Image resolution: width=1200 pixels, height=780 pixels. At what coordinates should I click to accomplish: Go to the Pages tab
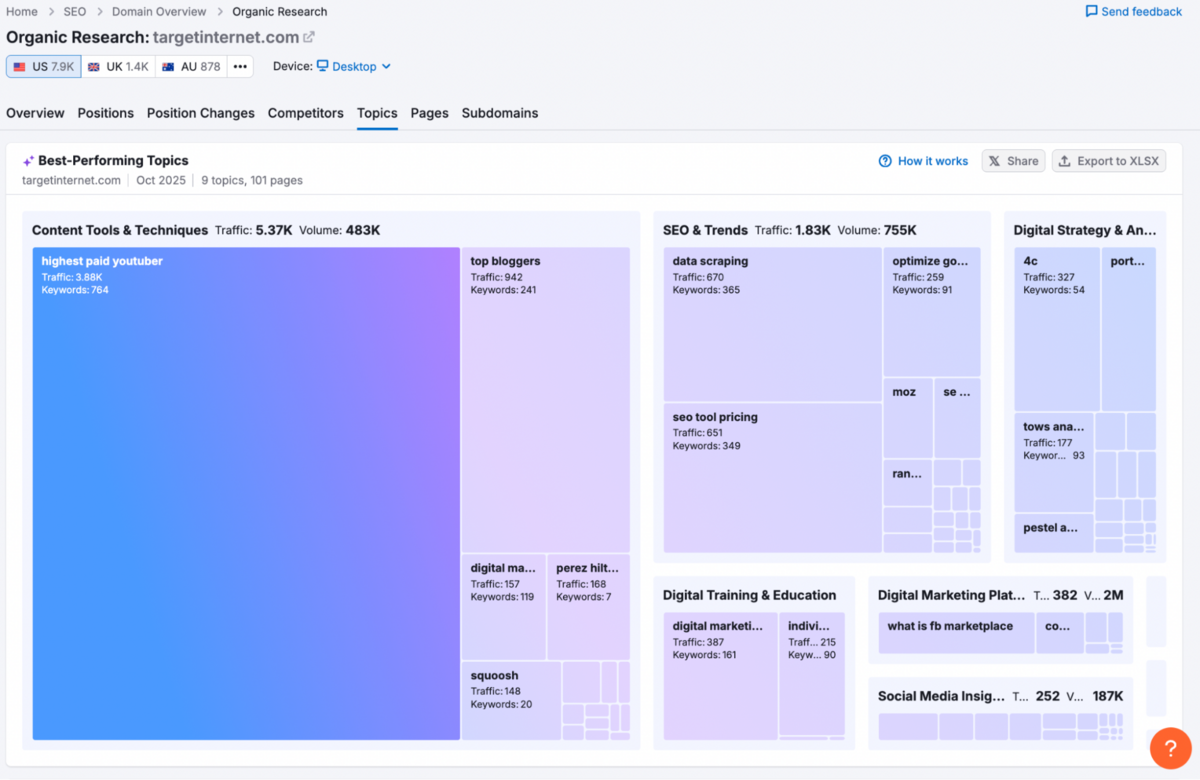coord(429,113)
